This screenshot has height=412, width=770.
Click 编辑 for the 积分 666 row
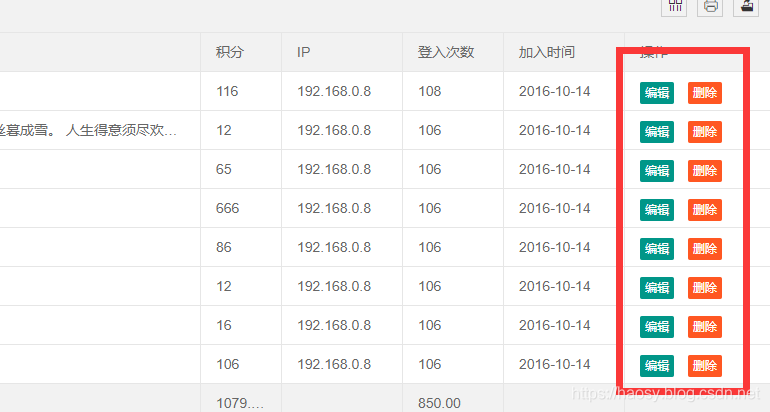[657, 210]
